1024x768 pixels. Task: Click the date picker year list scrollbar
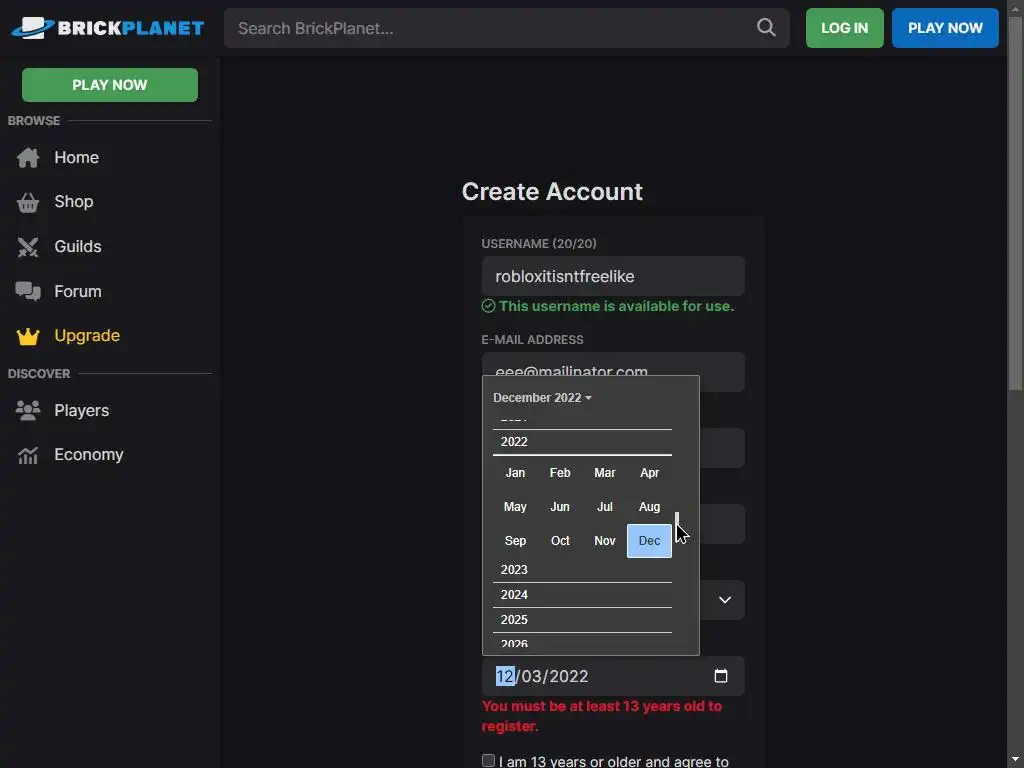(x=677, y=527)
